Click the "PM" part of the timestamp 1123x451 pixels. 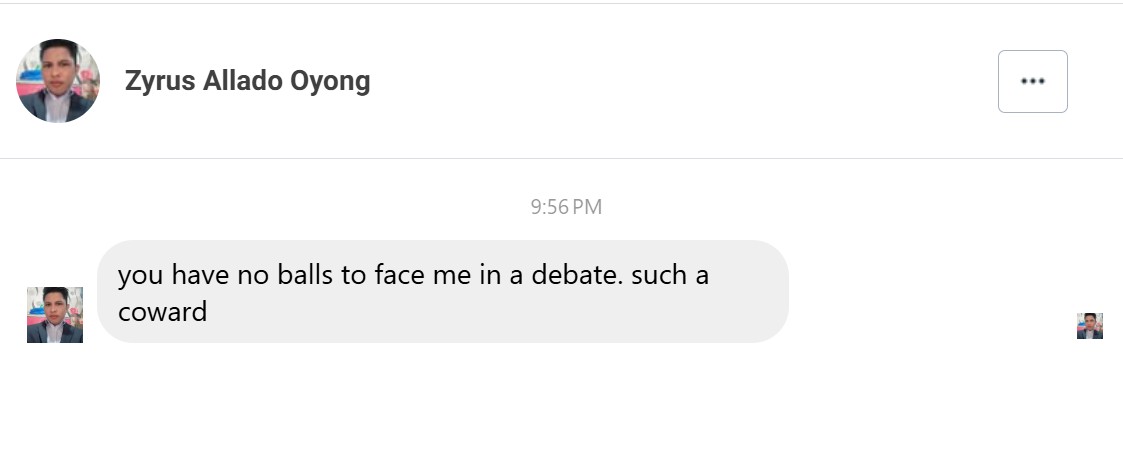click(x=588, y=207)
